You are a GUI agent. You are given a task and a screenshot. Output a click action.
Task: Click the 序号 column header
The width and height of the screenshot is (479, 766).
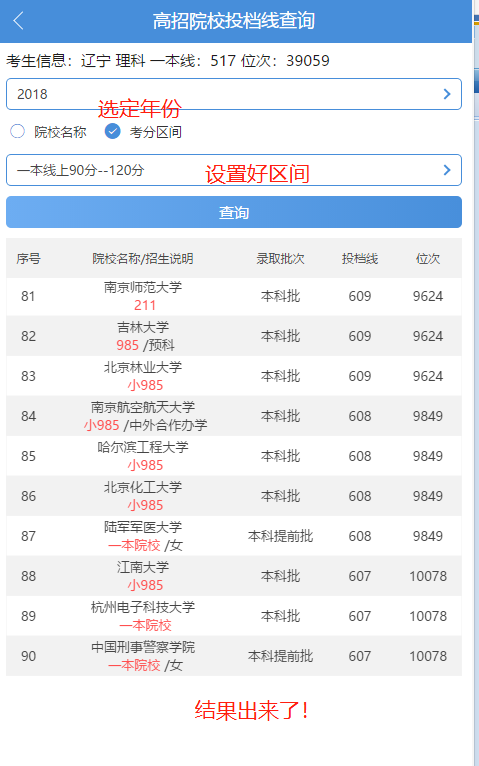(x=28, y=258)
